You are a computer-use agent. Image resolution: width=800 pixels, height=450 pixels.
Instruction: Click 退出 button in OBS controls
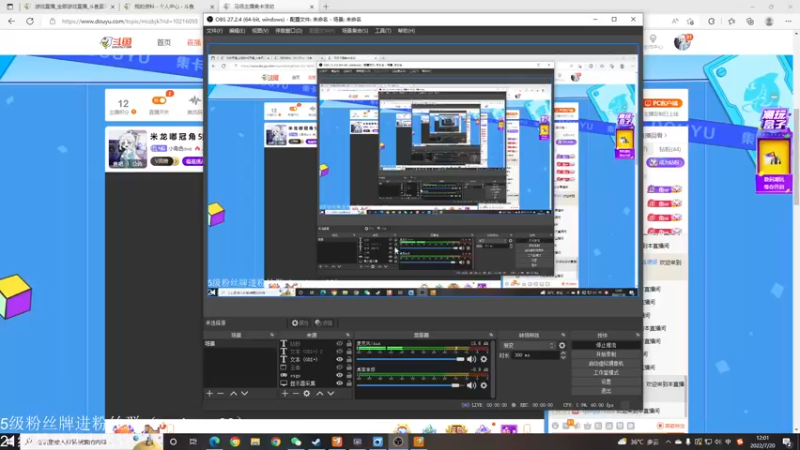click(606, 391)
